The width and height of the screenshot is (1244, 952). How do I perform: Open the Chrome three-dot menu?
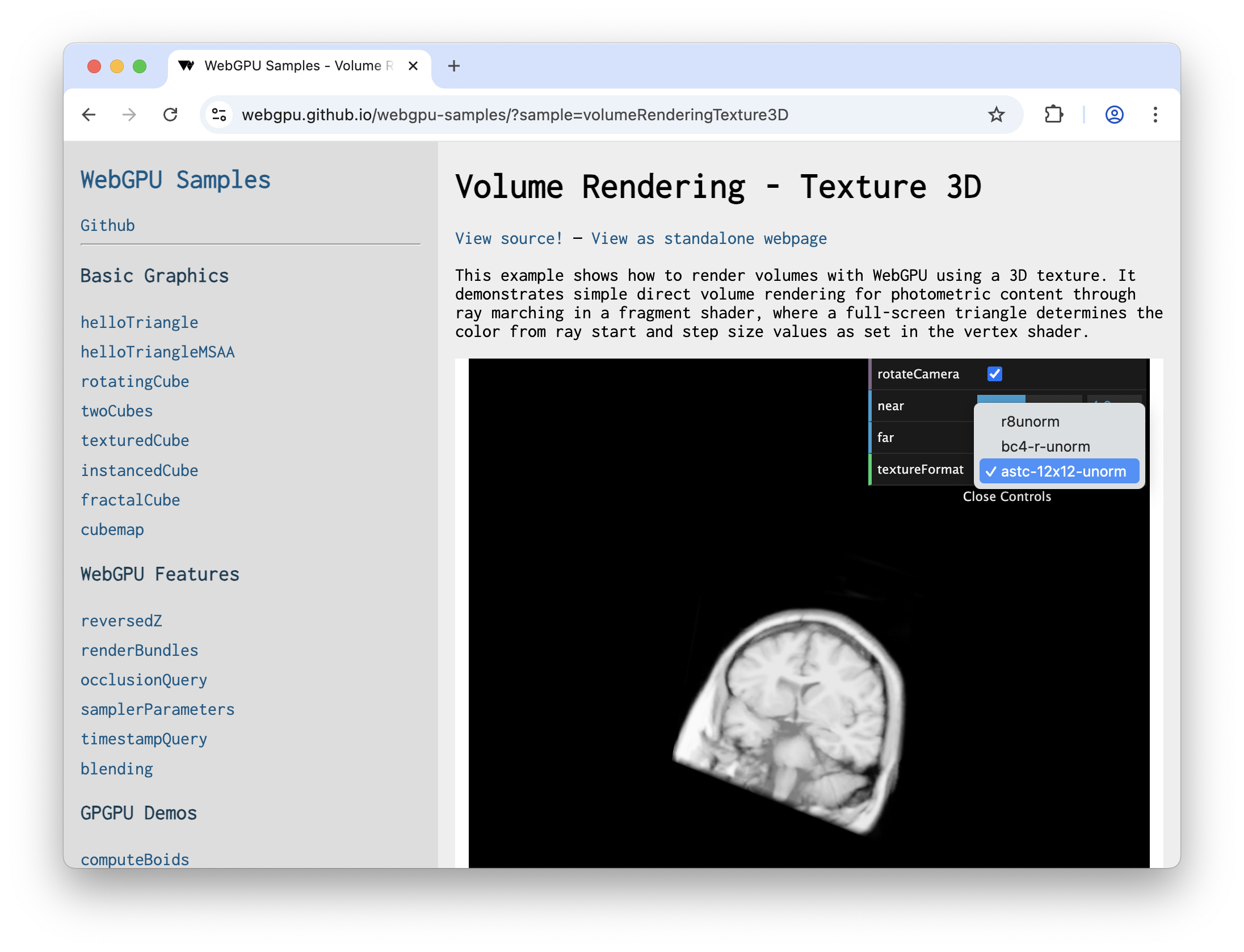[x=1154, y=115]
